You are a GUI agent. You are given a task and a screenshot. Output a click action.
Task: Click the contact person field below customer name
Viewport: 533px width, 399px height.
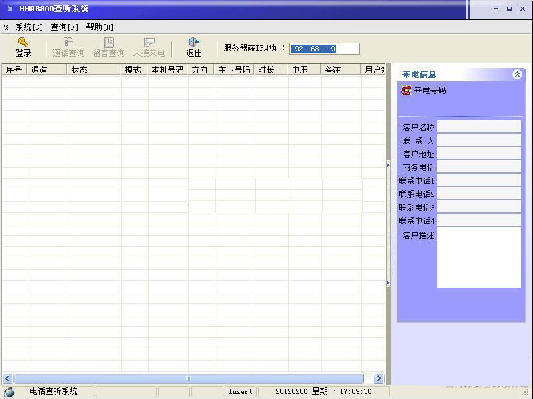[479, 140]
